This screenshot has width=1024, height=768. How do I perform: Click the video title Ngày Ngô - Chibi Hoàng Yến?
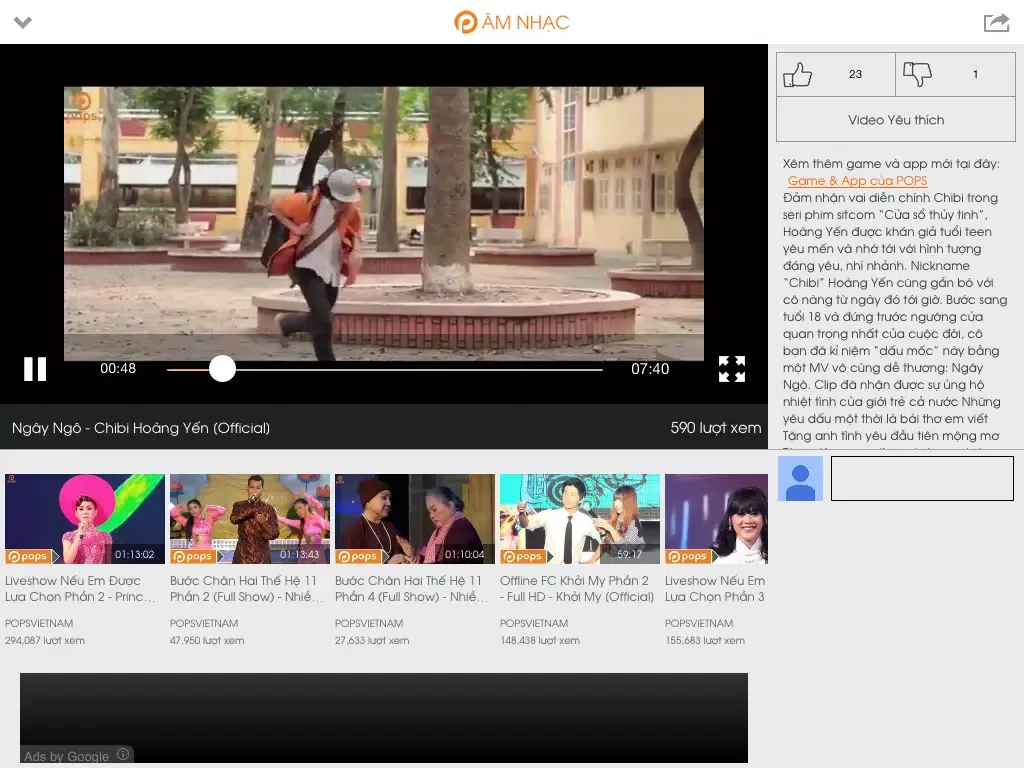[x=140, y=428]
